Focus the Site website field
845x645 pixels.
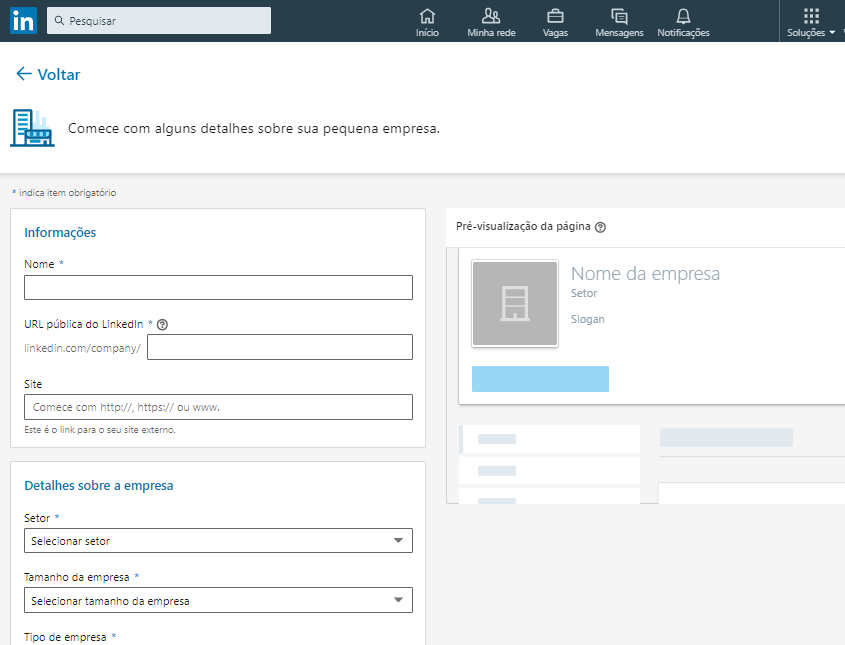click(x=218, y=407)
